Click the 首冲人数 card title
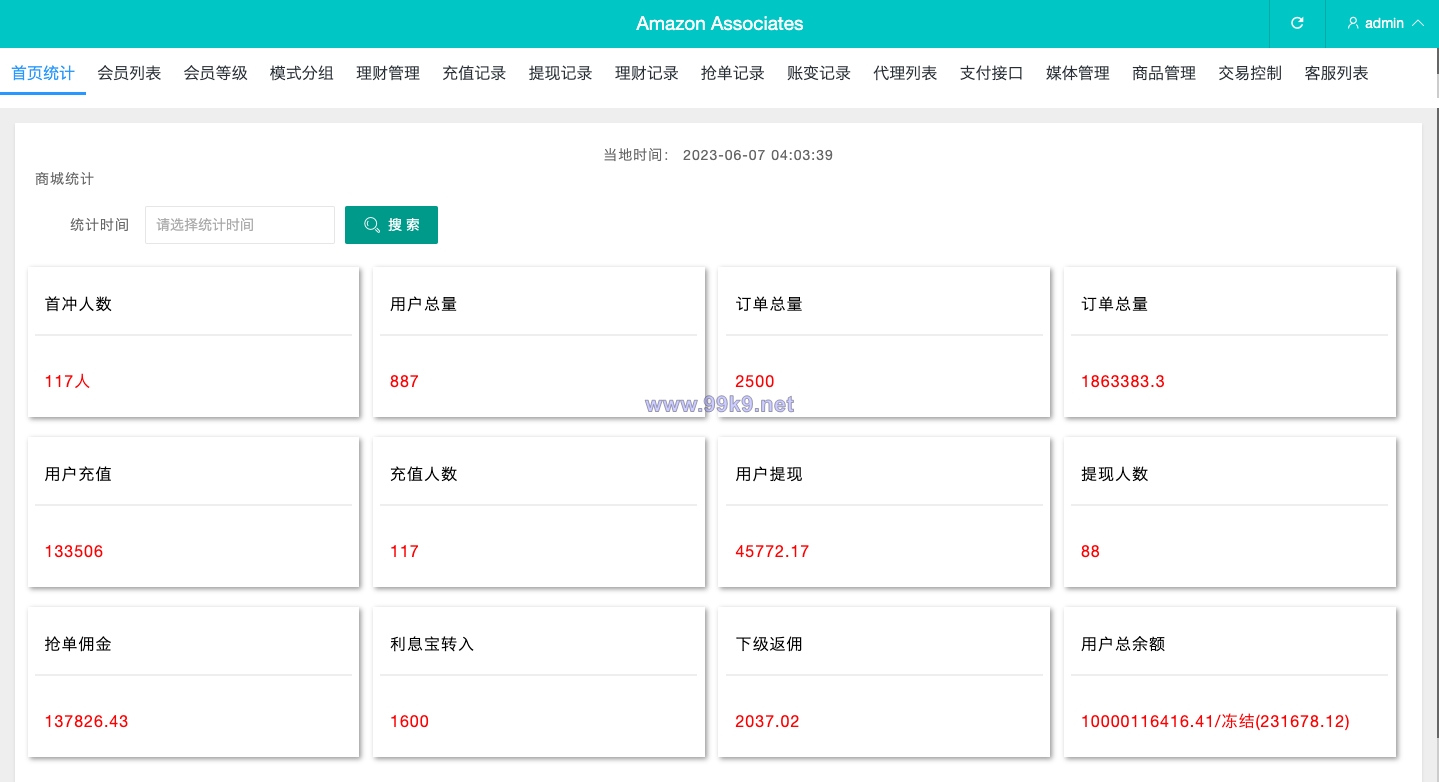 tap(78, 304)
